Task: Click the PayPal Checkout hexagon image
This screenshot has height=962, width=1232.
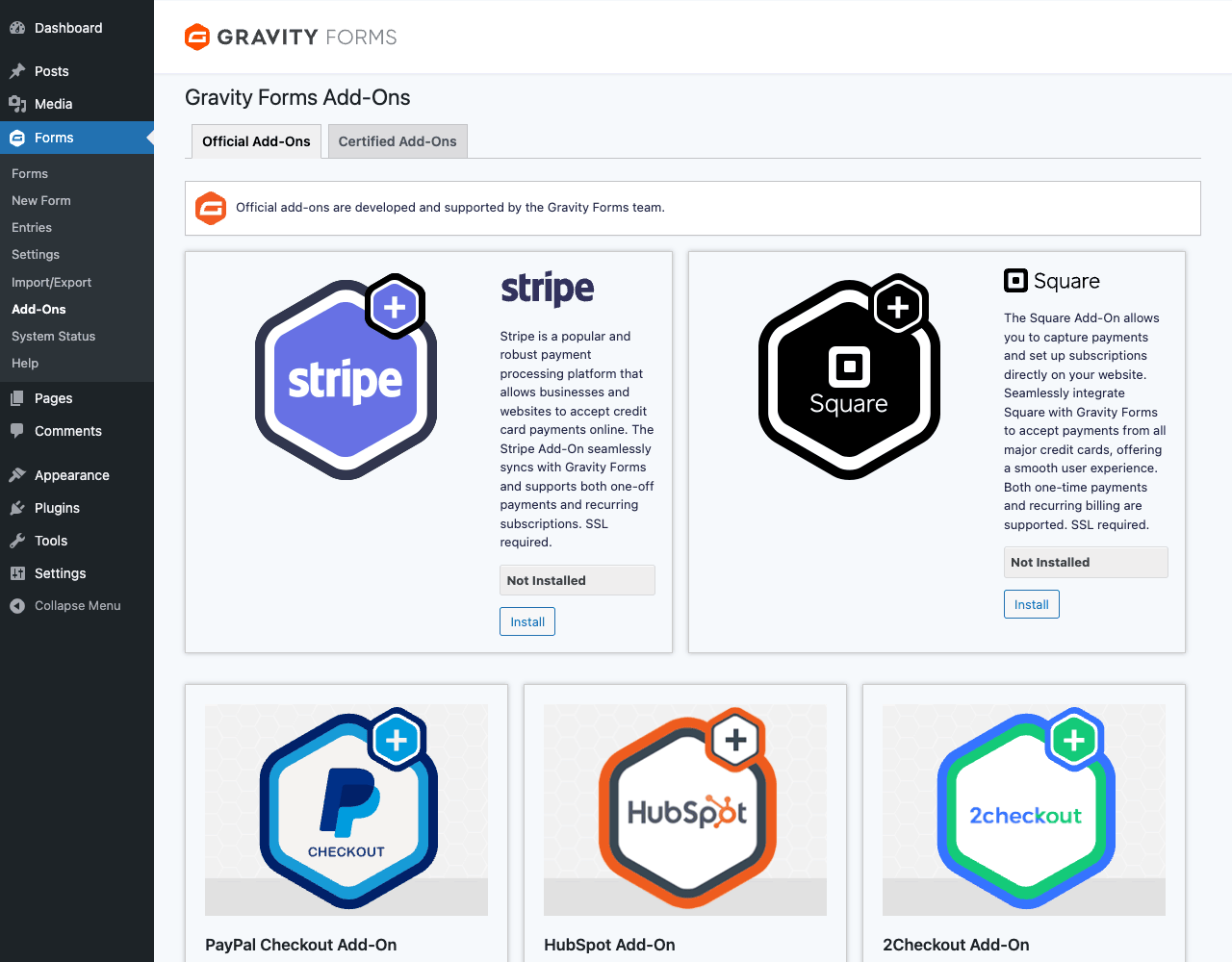Action: coord(346,810)
